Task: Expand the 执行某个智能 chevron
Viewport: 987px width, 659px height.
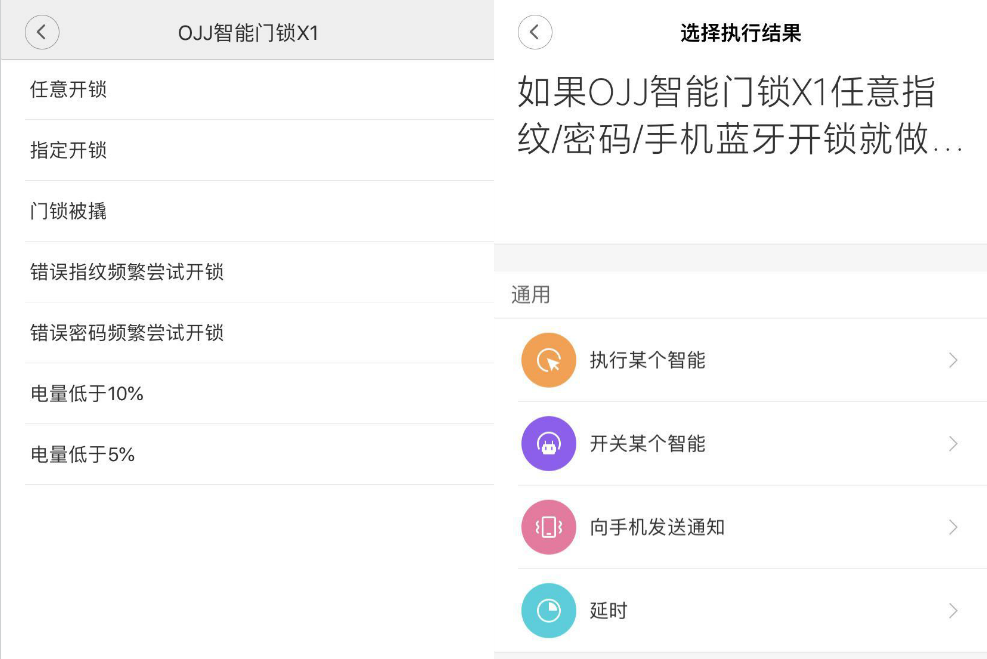Action: pos(952,360)
